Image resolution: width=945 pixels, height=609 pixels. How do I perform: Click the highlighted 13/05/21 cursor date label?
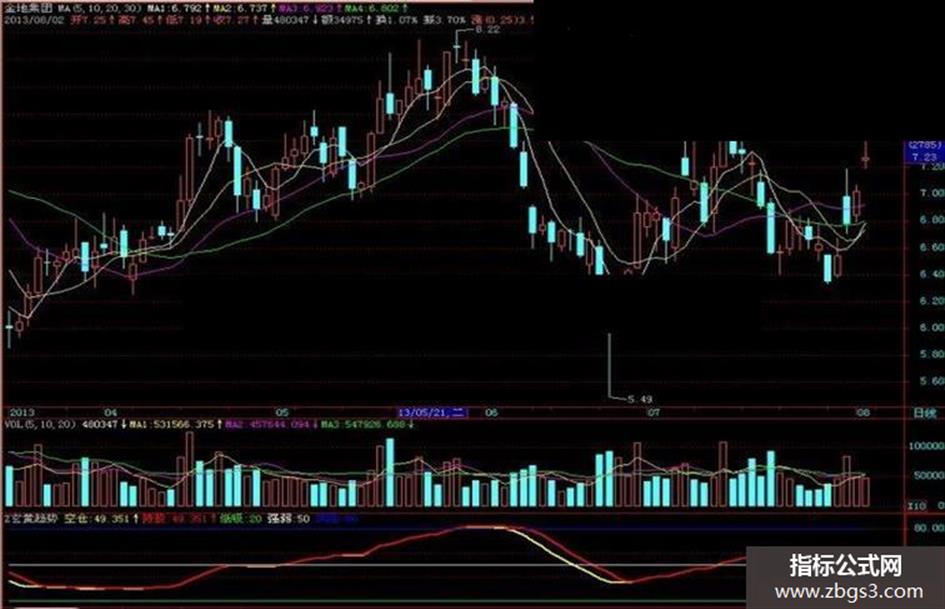point(432,412)
